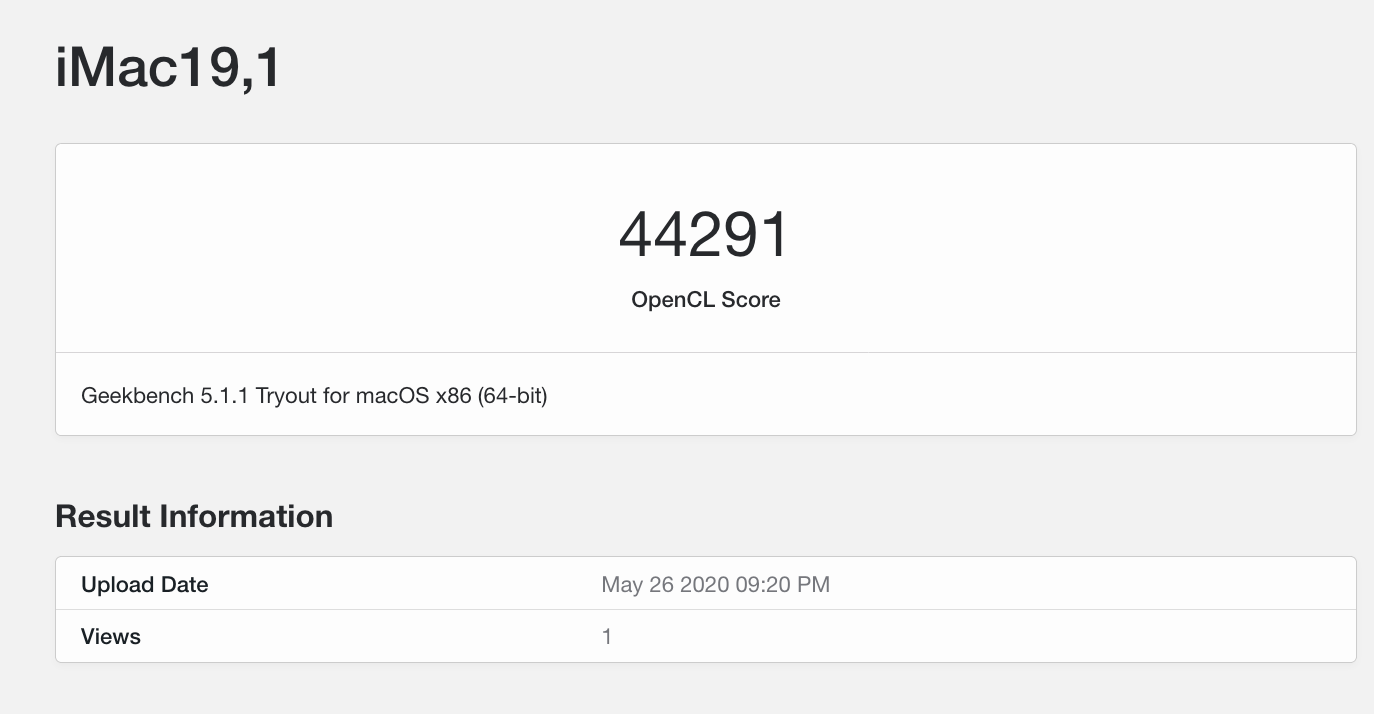The width and height of the screenshot is (1374, 714).
Task: Click the Geekbench 5.1.1 Tryout version line
Action: 314,396
